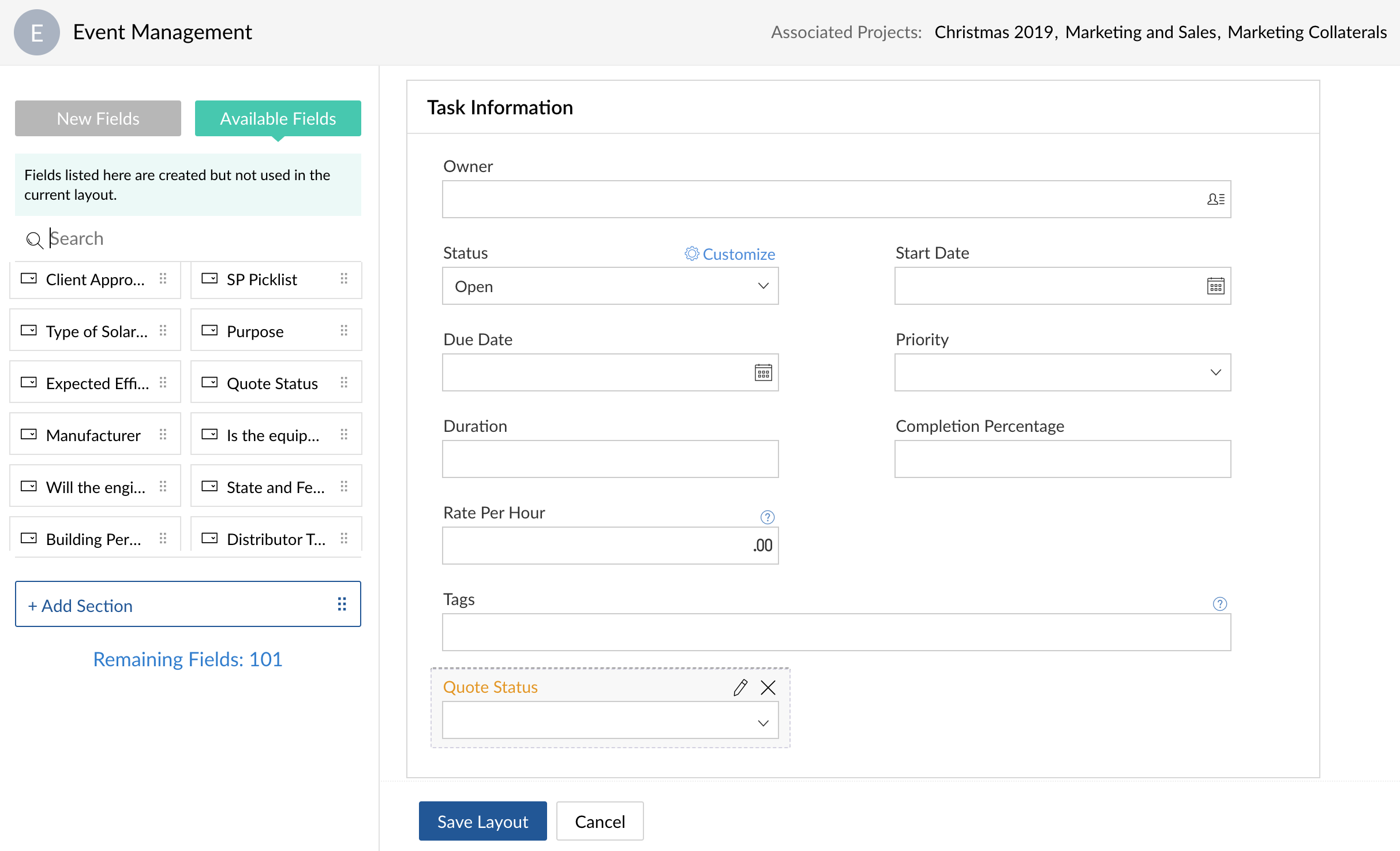The image size is (1400, 851).
Task: Switch to the New Fields tab
Action: 98,118
